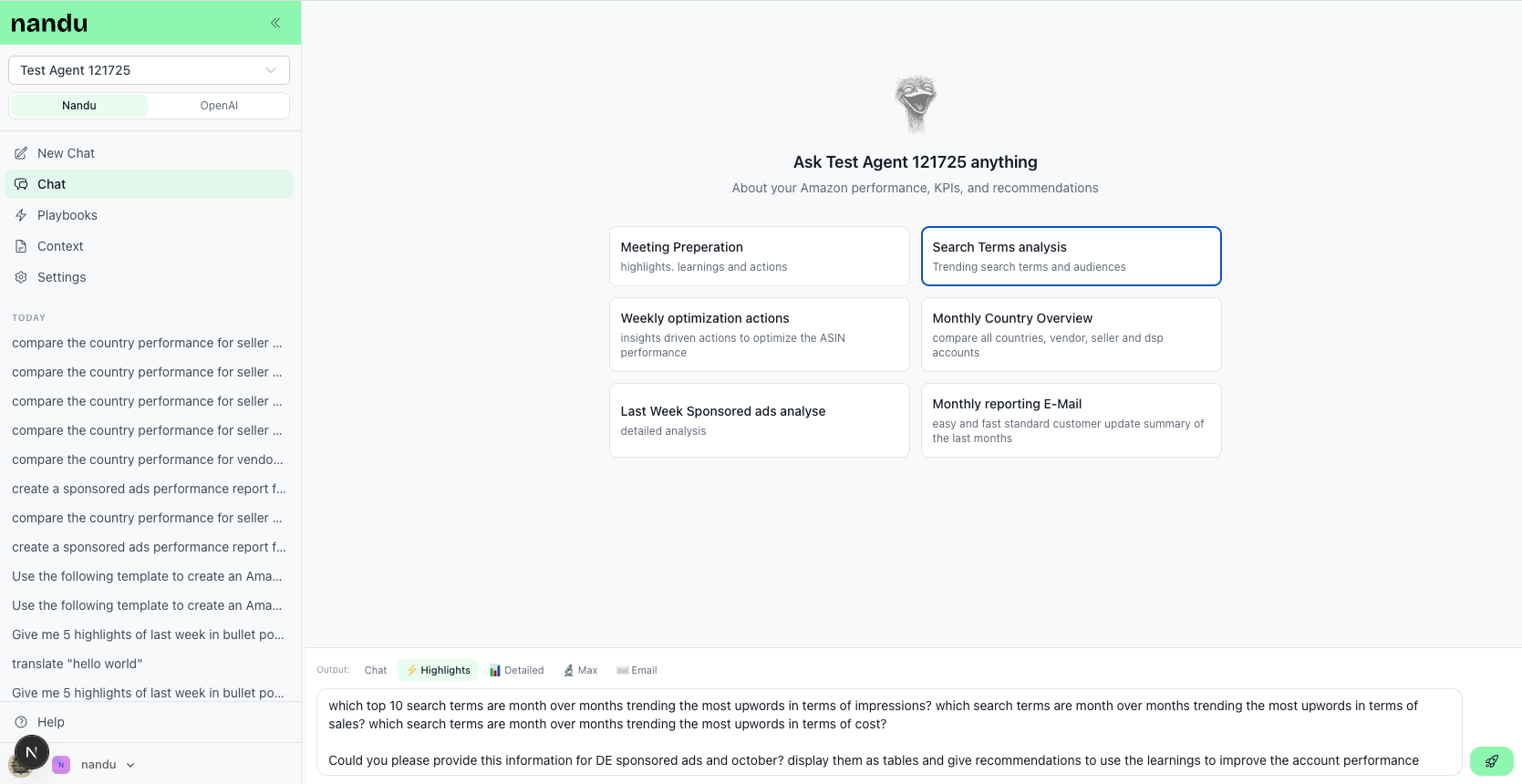Choose the Email output option
1522x784 pixels.
tap(637, 670)
